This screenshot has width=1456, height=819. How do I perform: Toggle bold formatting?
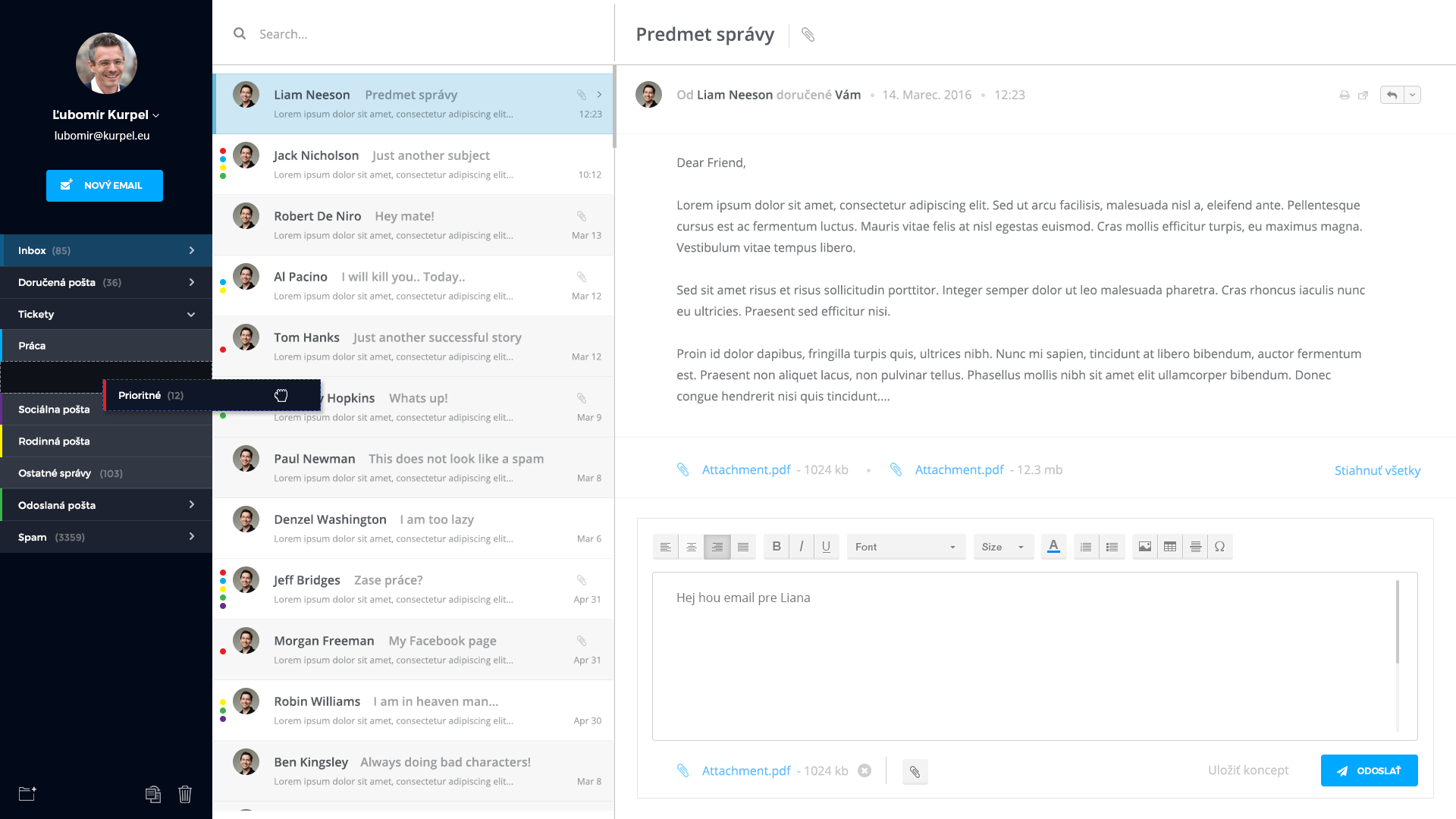tap(776, 547)
